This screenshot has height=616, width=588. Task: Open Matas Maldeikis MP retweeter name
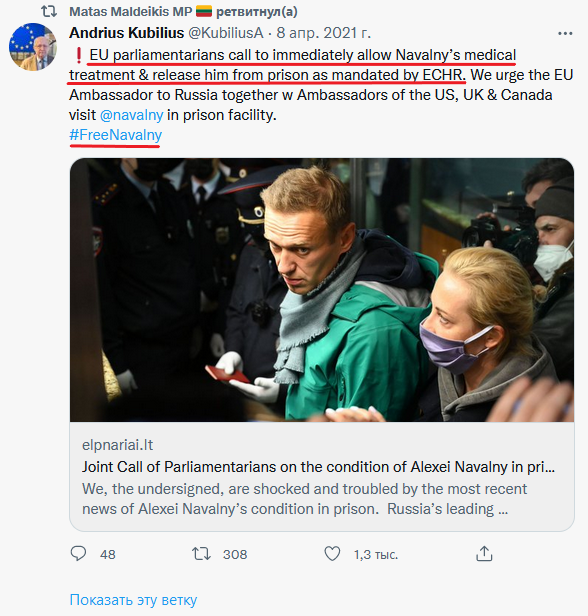tap(130, 12)
